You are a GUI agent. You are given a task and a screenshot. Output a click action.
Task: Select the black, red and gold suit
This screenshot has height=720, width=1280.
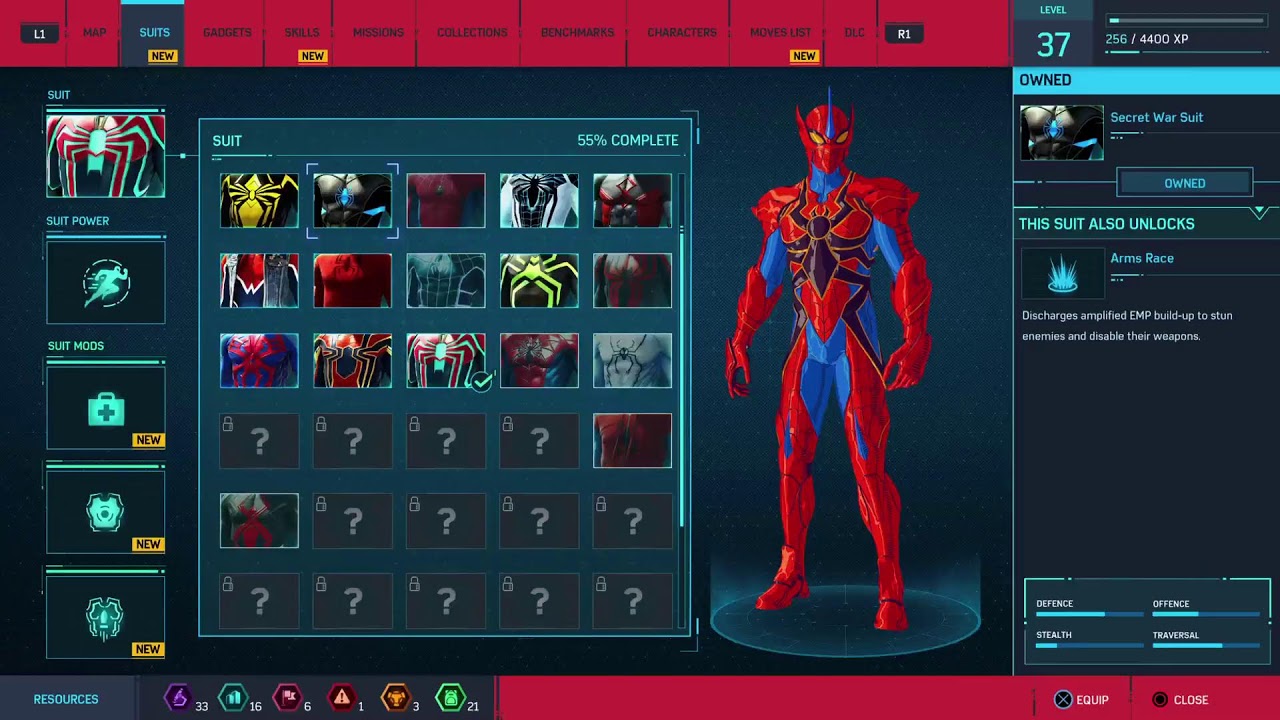click(x=352, y=360)
